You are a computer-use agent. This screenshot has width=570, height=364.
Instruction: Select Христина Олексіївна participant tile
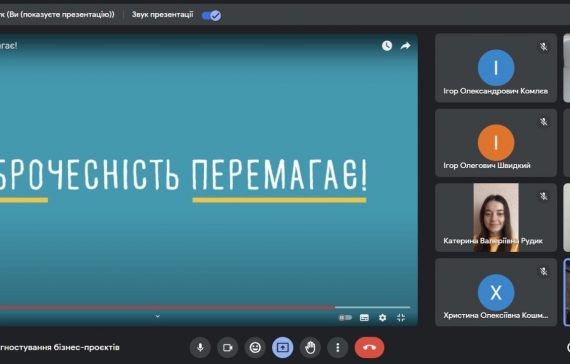pos(496,292)
